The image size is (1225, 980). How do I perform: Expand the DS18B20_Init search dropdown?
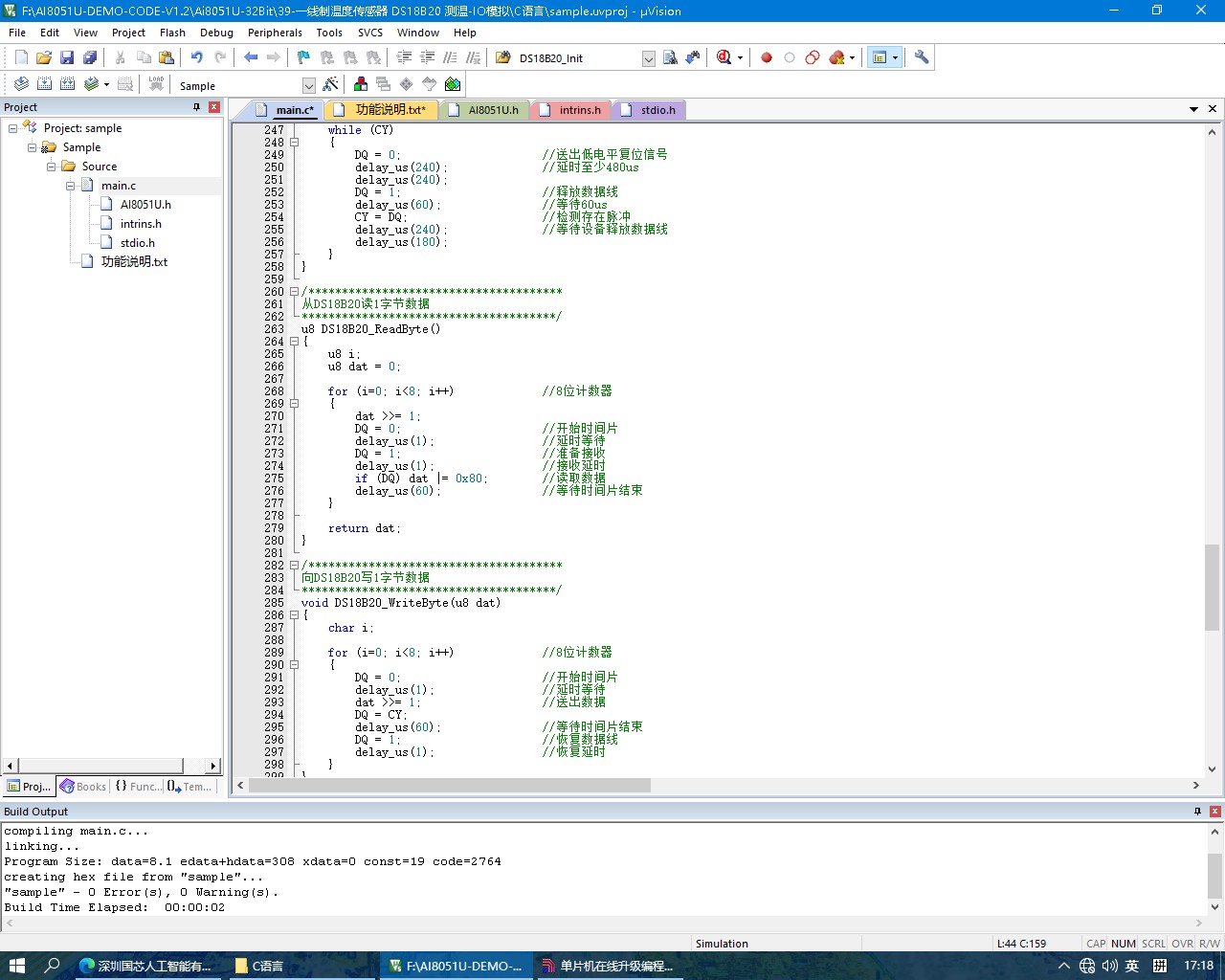[648, 58]
